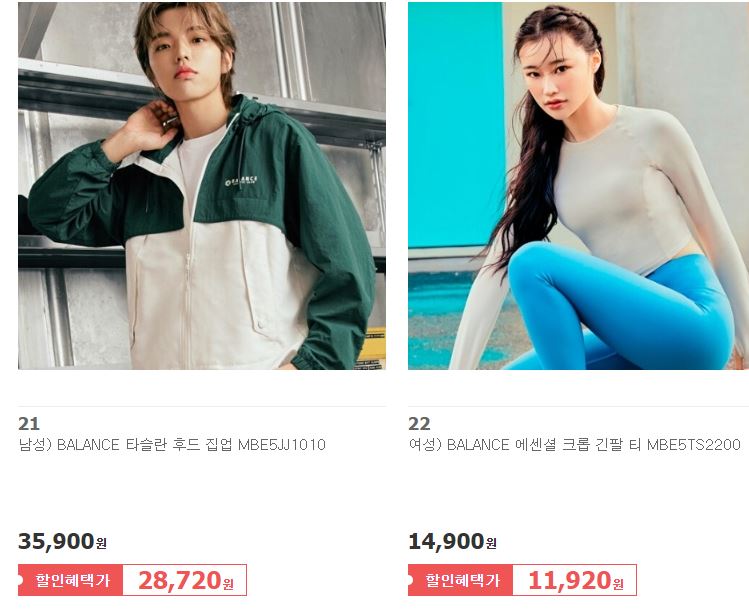Click the turquoise wall panel in right photo
This screenshot has width=749, height=615.
pyautogui.click(x=456, y=124)
